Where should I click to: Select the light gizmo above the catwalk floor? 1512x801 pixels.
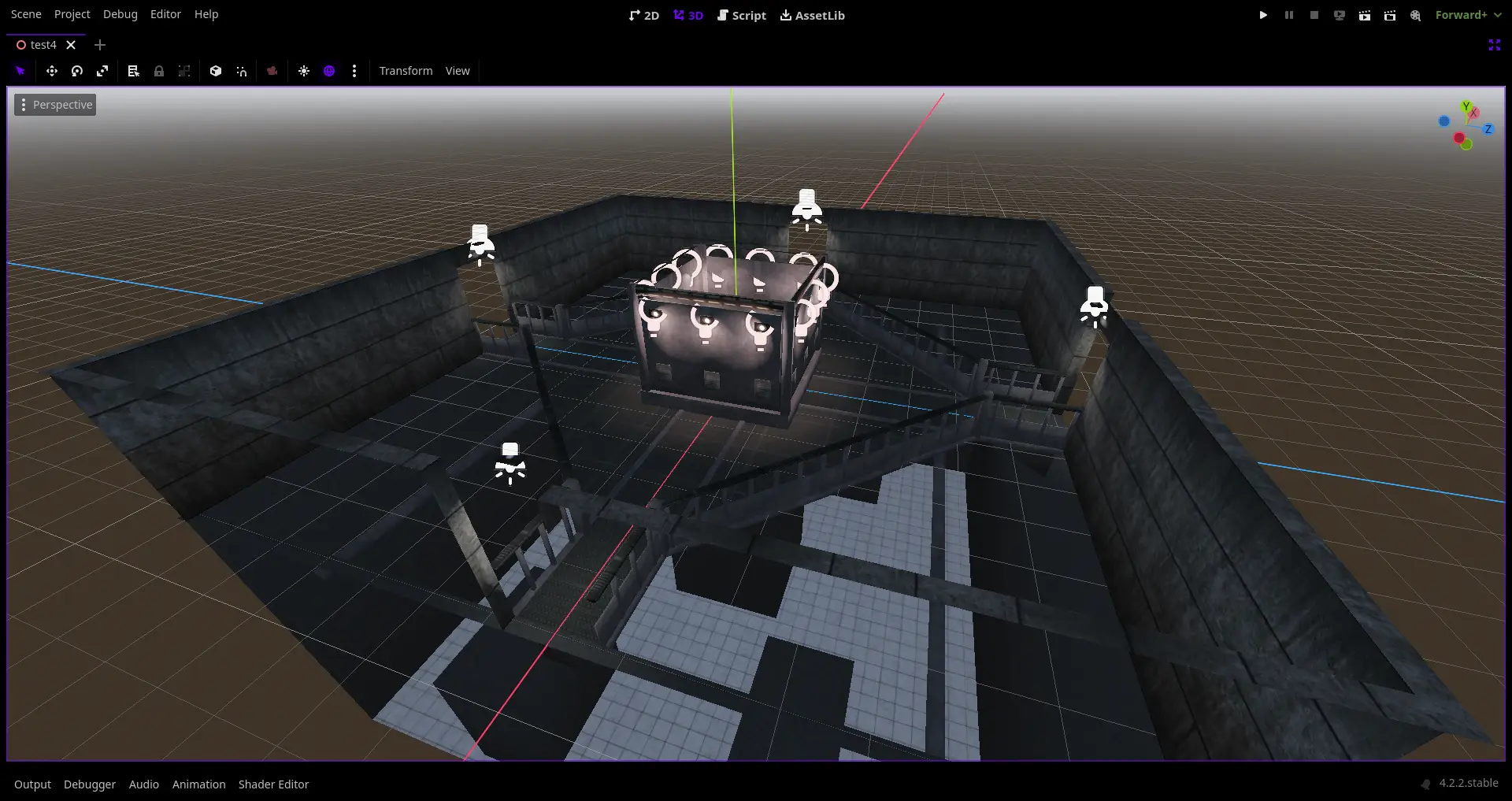point(510,463)
